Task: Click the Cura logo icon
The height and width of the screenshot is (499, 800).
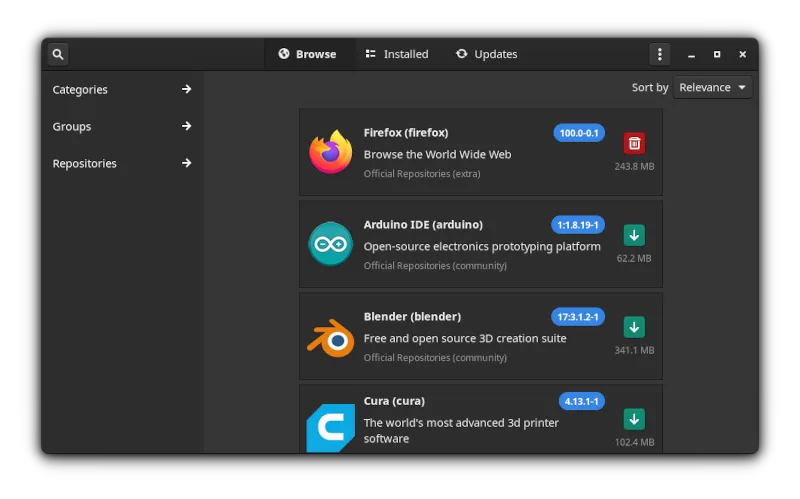Action: [x=331, y=428]
